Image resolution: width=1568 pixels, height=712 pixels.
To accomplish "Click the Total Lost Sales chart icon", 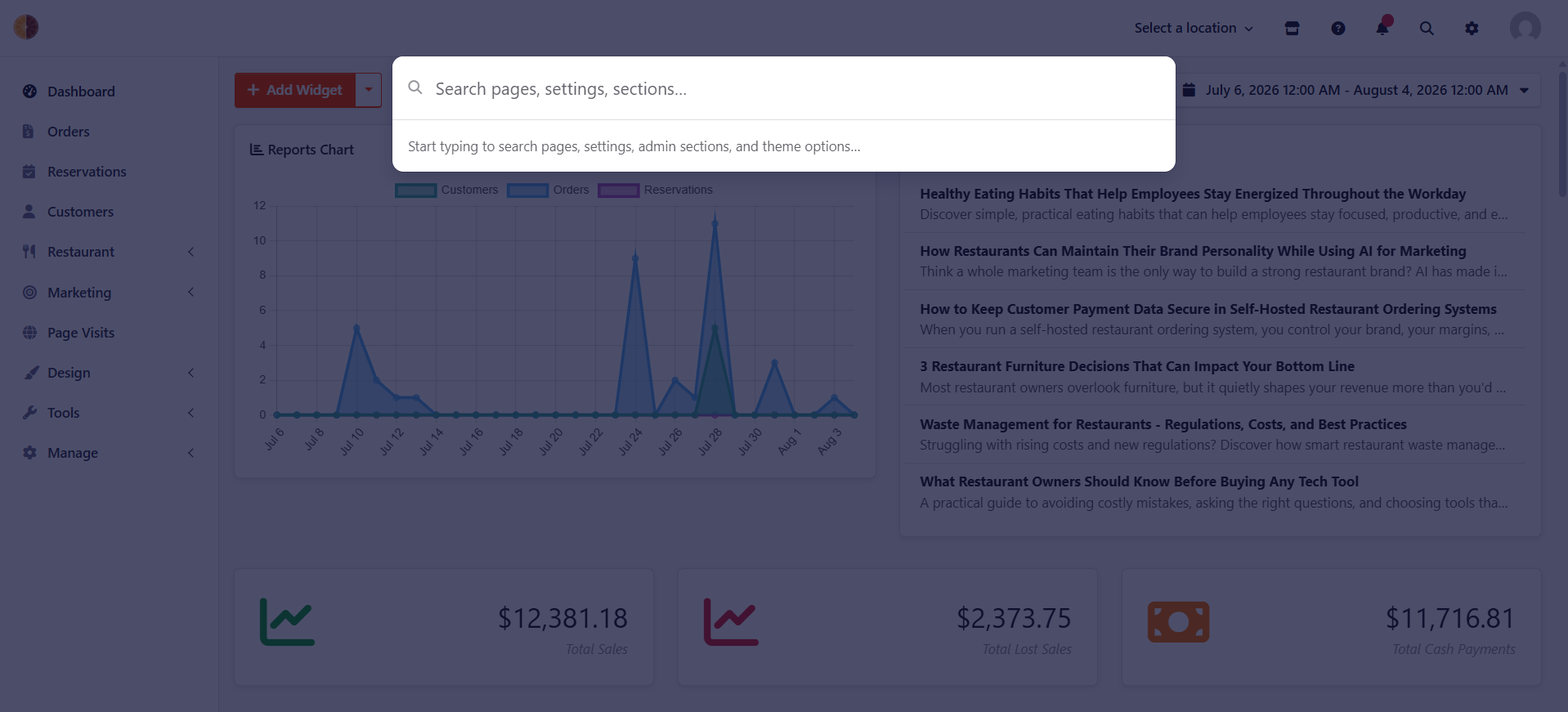I will tap(731, 622).
